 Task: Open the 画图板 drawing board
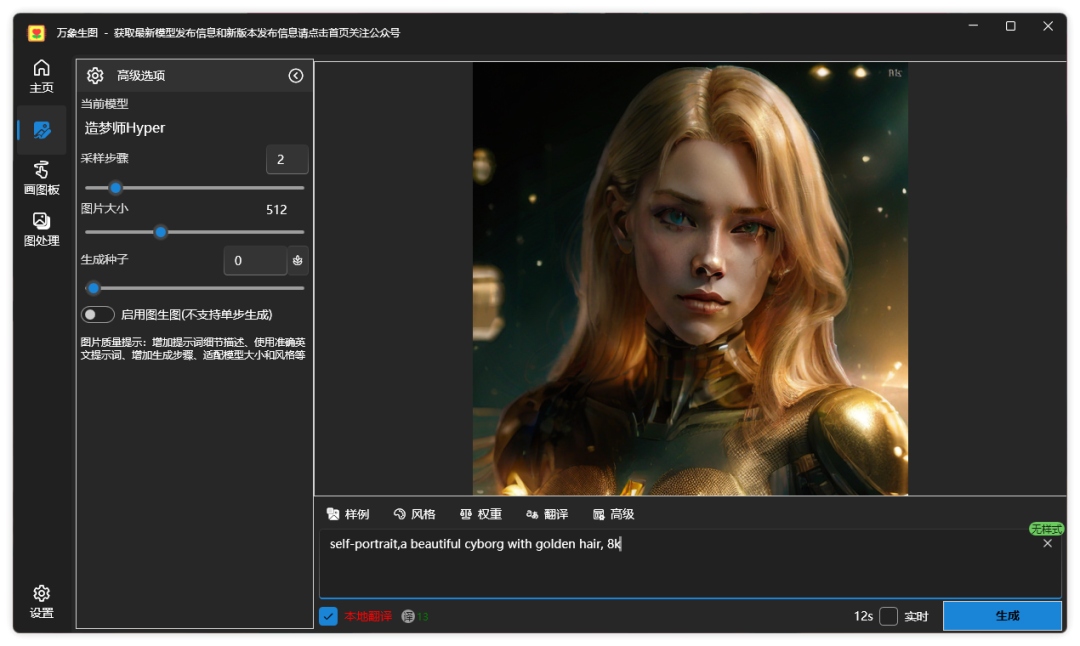point(41,178)
